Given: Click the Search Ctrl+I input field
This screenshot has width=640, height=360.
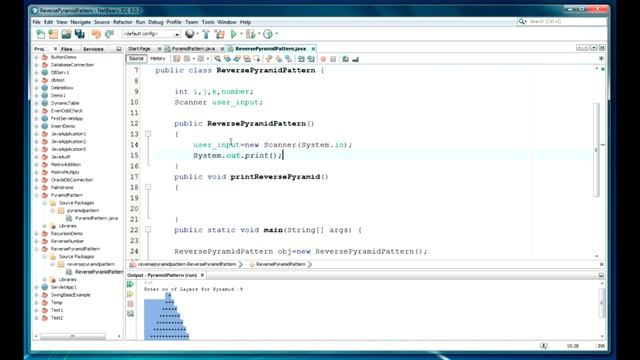Looking at the screenshot, I should click(567, 22).
